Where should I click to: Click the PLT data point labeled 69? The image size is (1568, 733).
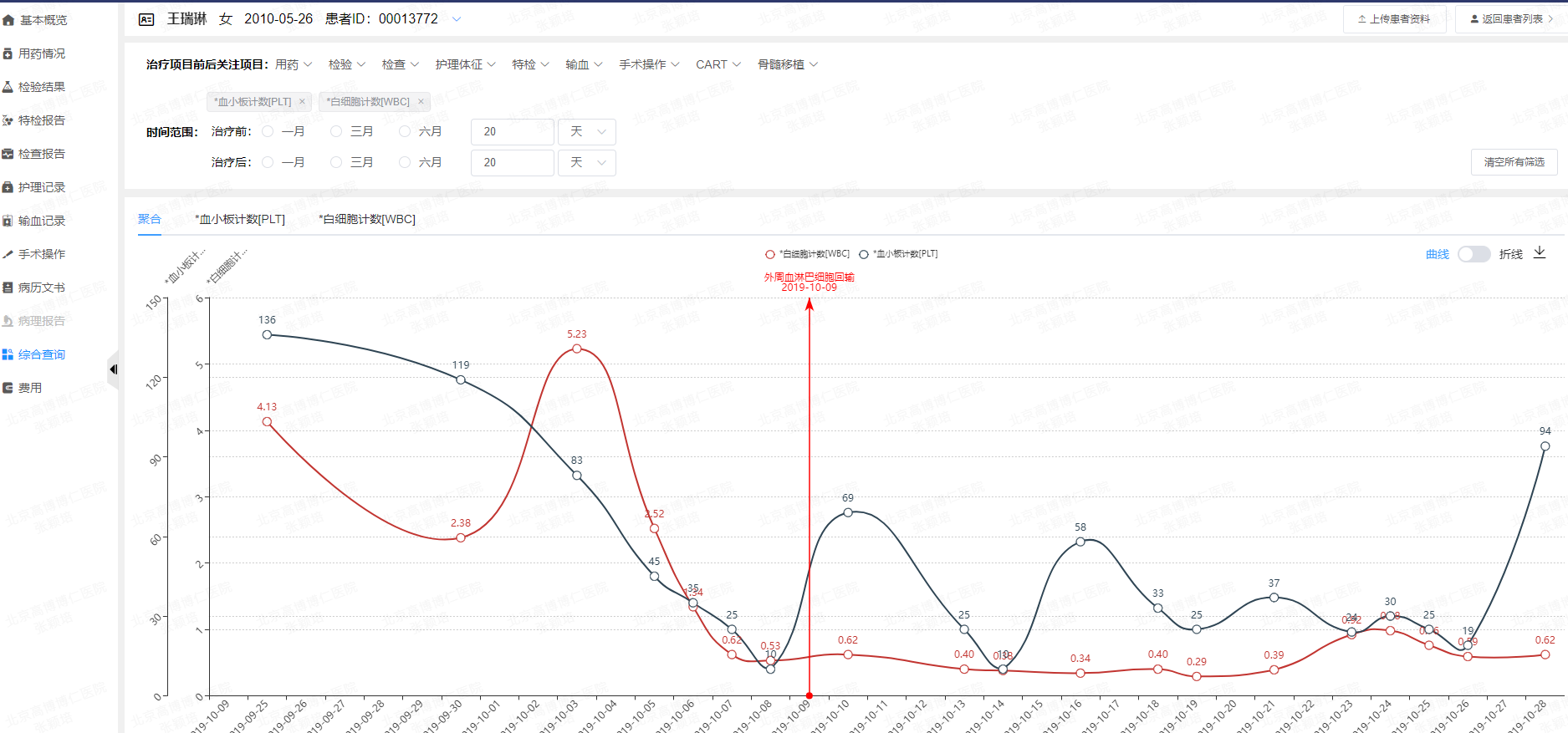coord(848,512)
